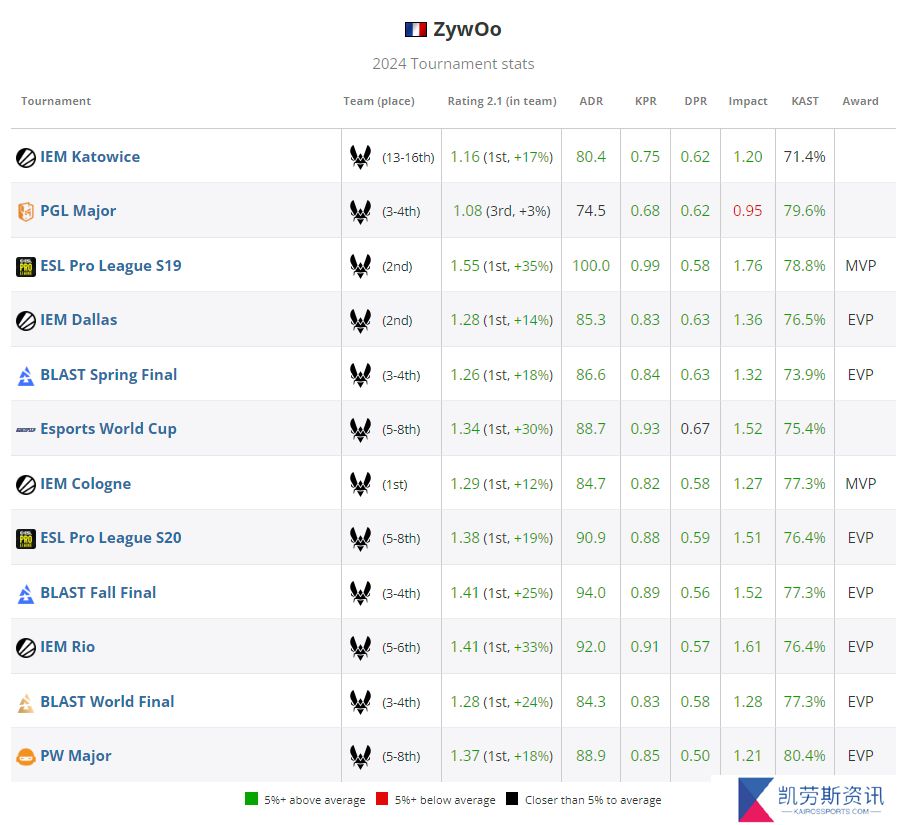911x825 pixels.
Task: Click the red 0.95 impact value for PGL Major
Action: 747,211
